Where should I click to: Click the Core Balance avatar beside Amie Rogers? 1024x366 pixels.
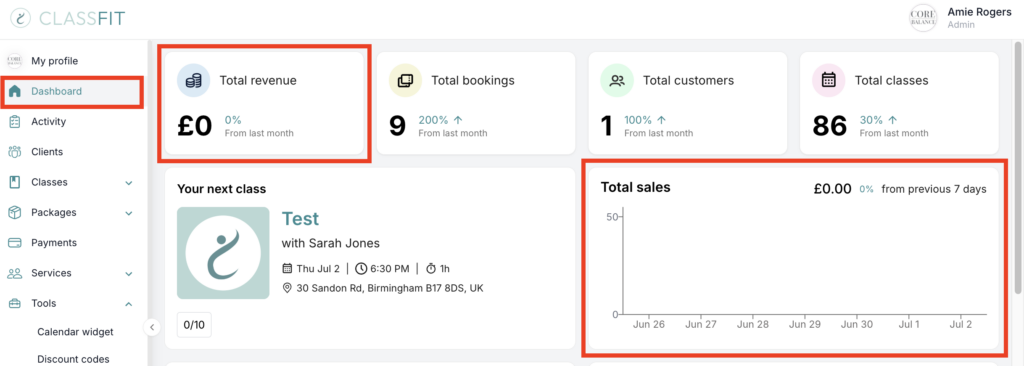[x=923, y=18]
